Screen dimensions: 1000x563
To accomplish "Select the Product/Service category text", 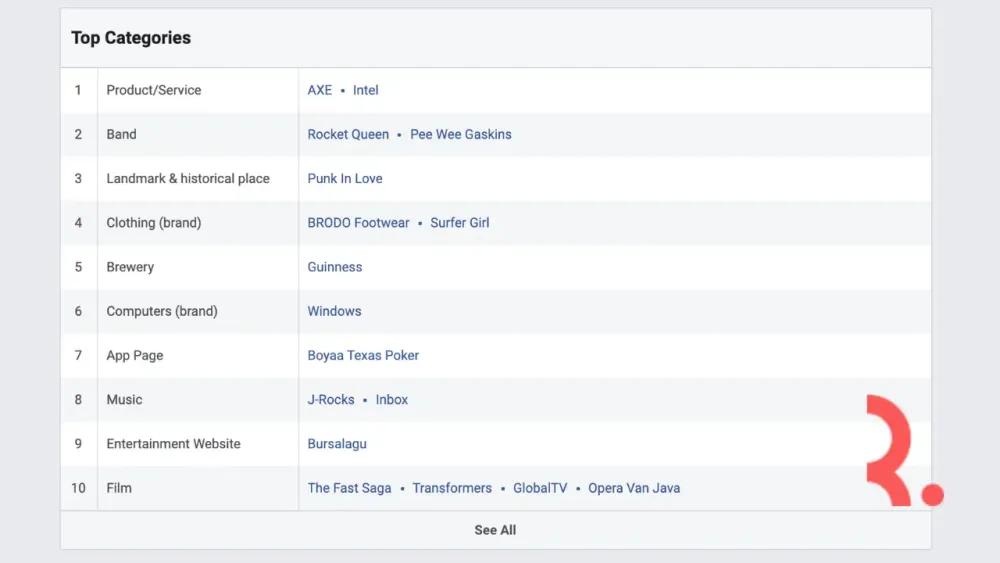I will tap(154, 90).
